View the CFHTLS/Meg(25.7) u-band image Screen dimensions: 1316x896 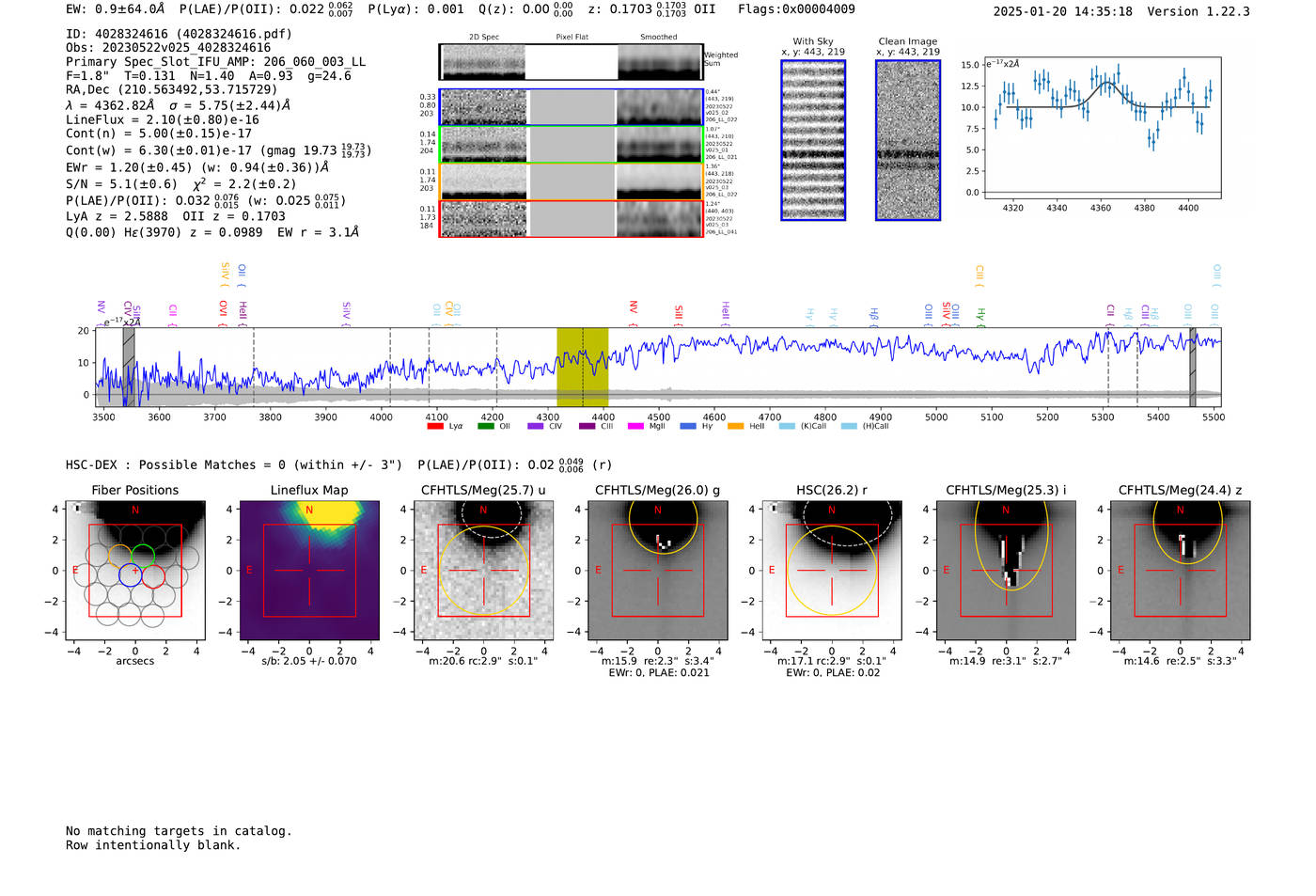click(x=483, y=571)
